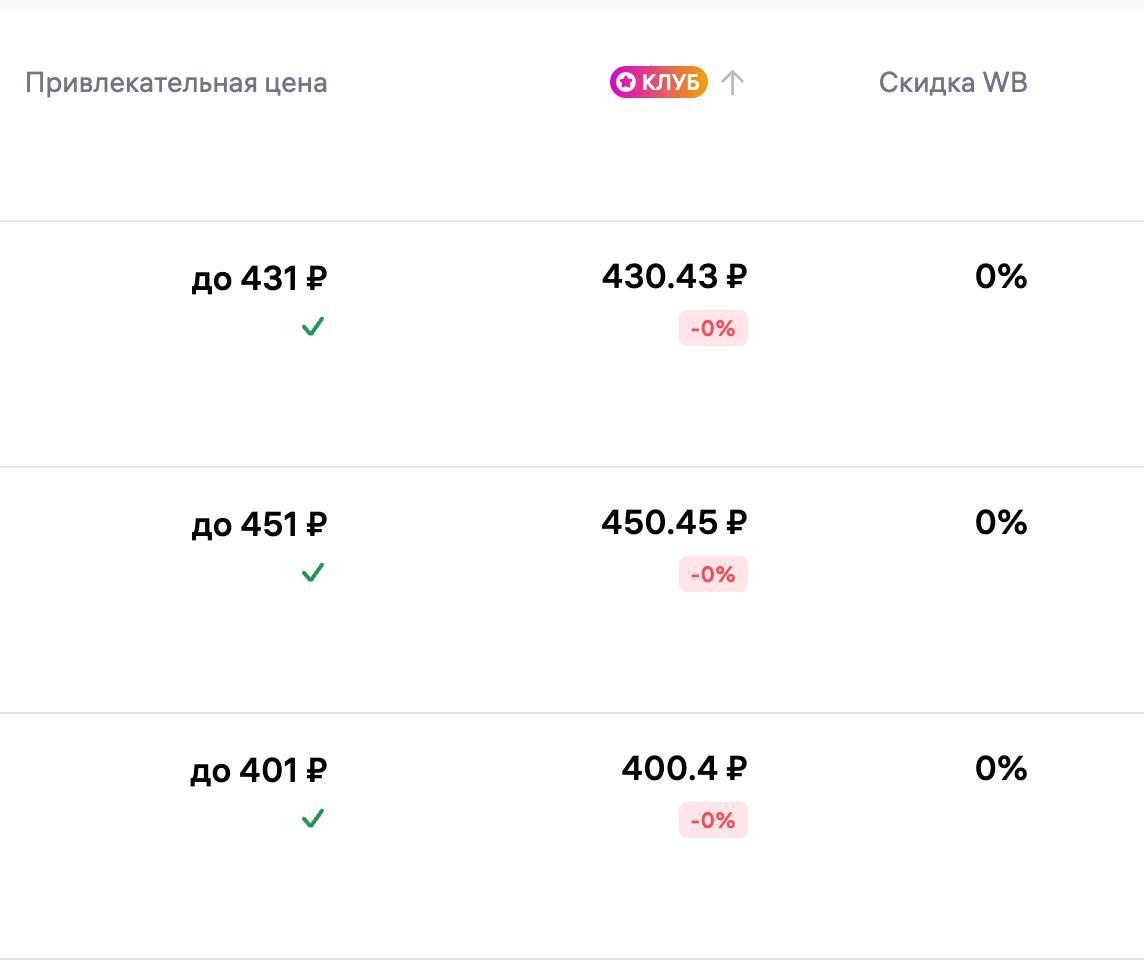The image size is (1144, 976).
Task: Click the до 431 ₽ attractive price
Action: click(259, 279)
